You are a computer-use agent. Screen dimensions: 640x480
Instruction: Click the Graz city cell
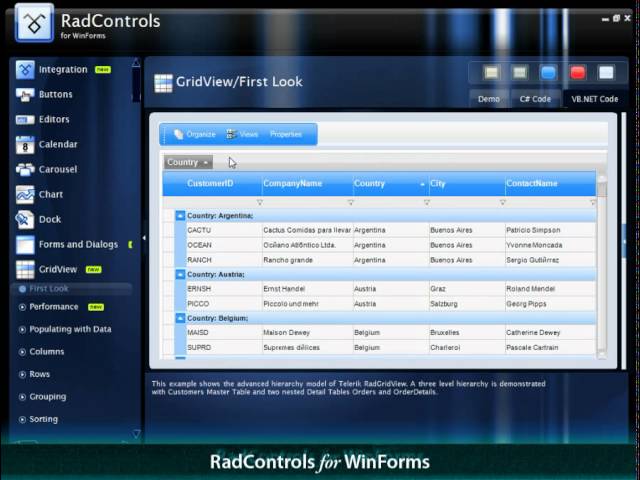[467, 289]
